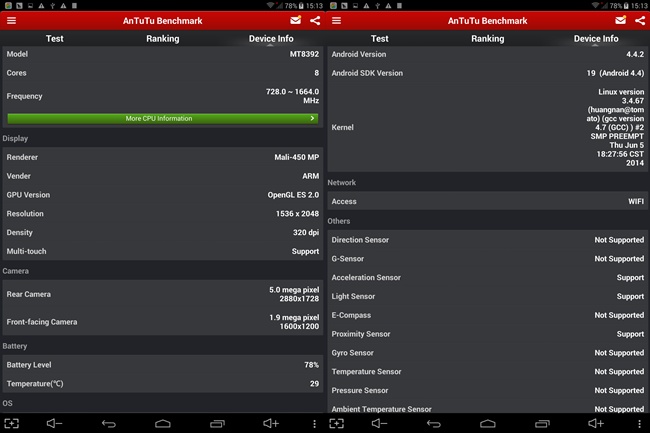Select the Cores row
The width and height of the screenshot is (650, 433).
point(162,73)
